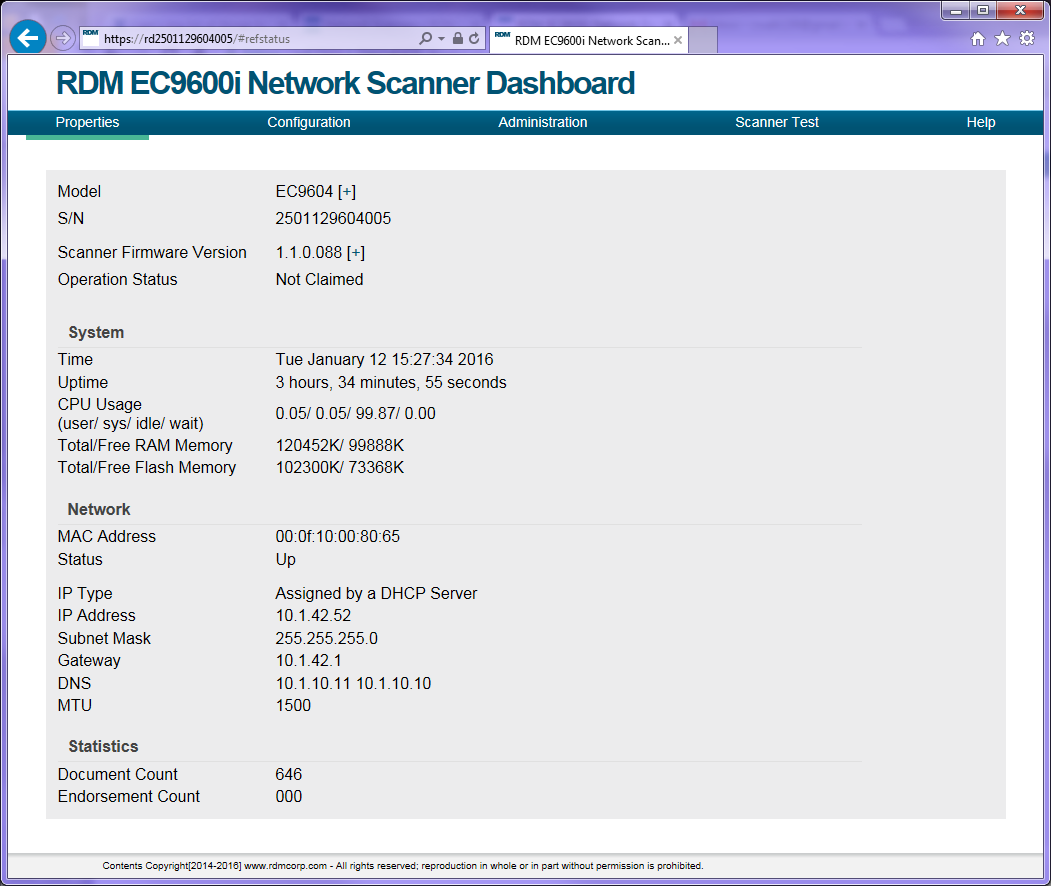Click Operation Status value Not Claimed

point(319,279)
